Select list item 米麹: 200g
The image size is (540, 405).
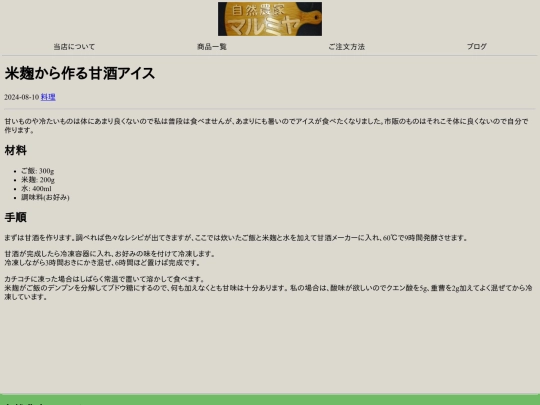38,180
